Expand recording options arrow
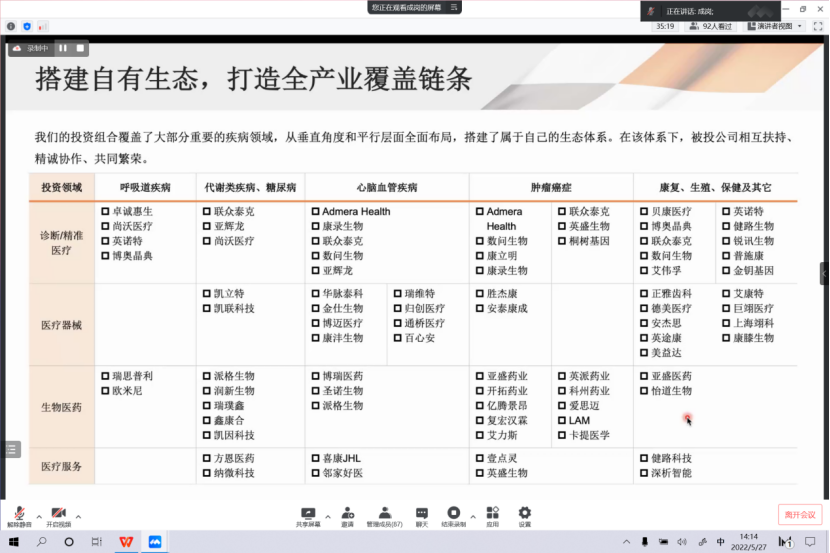The image size is (830, 553). pyautogui.click(x=473, y=517)
